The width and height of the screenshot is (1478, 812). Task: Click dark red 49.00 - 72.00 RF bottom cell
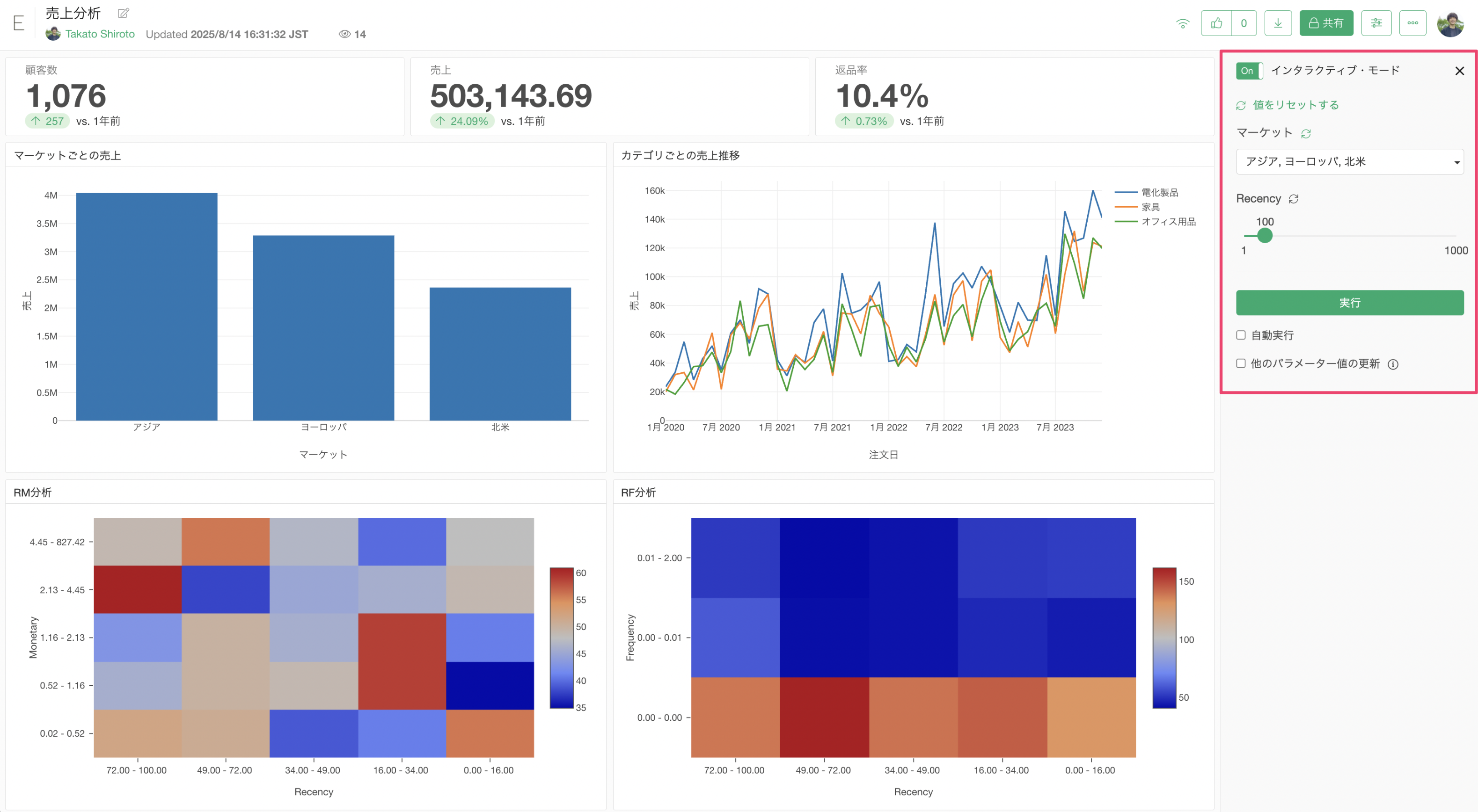[824, 718]
